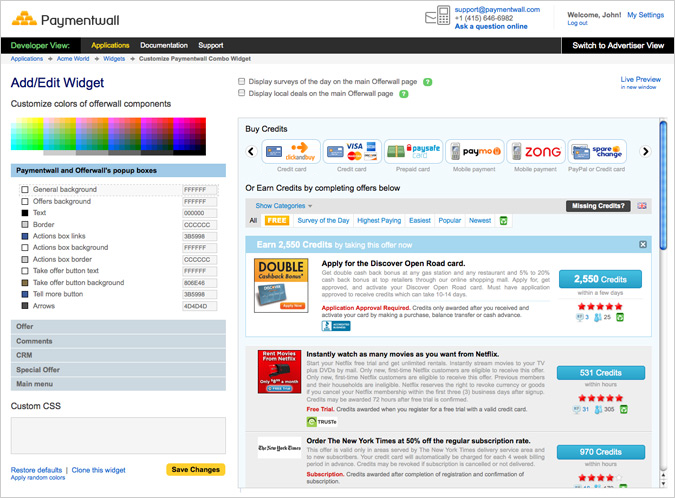Click Switch to Advertiser View
This screenshot has height=498, width=675.
coord(618,45)
